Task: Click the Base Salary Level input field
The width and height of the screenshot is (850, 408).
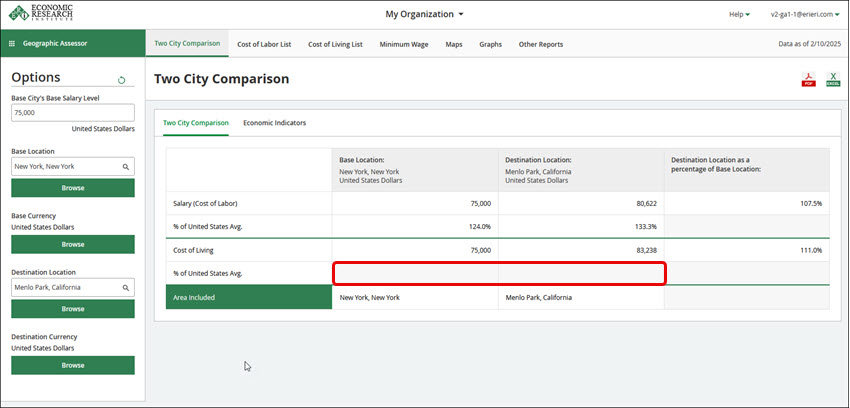Action: pos(73,113)
